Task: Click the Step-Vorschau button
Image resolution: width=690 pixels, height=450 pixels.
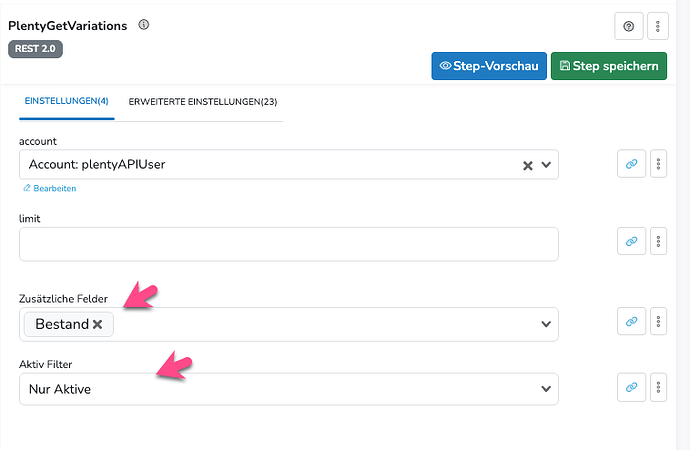Action: (x=488, y=67)
